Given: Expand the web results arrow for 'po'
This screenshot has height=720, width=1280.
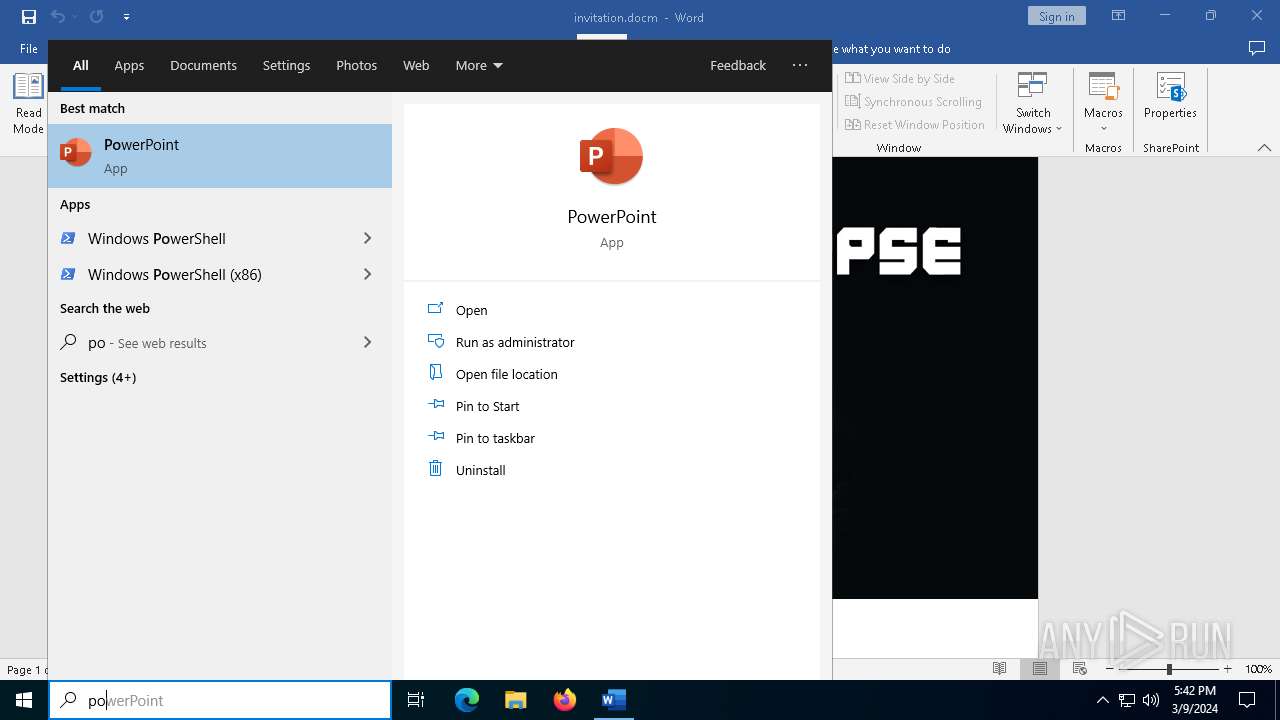Looking at the screenshot, I should pyautogui.click(x=367, y=342).
